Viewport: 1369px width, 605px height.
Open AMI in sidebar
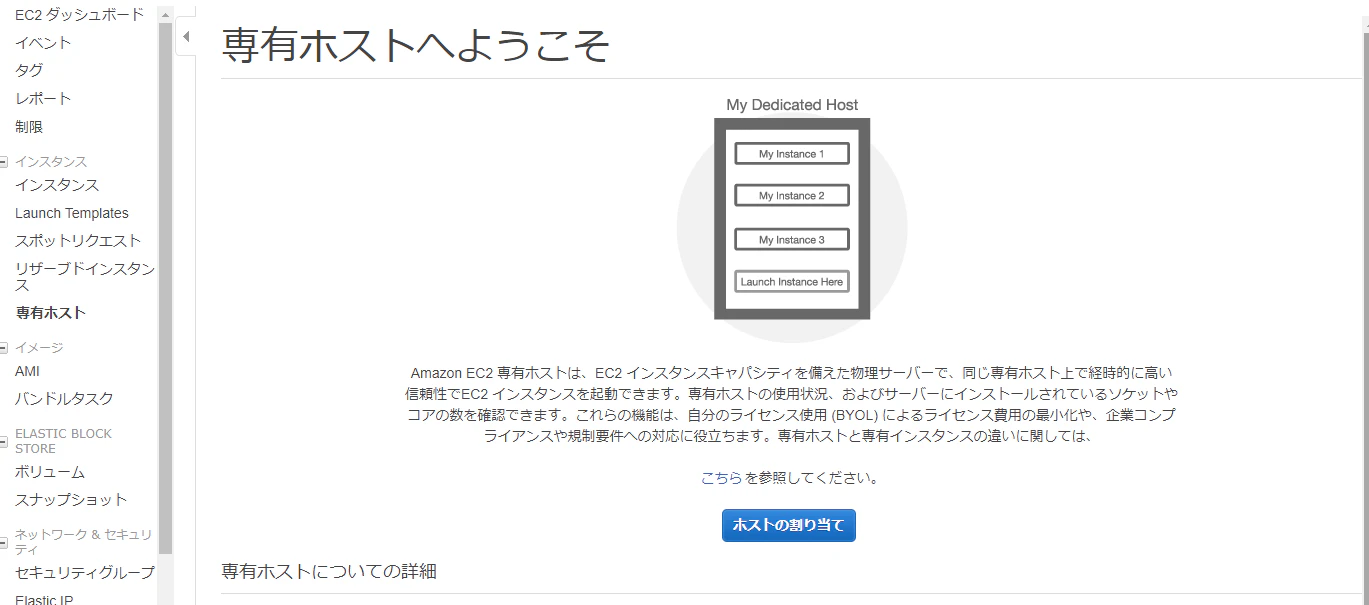tap(27, 371)
